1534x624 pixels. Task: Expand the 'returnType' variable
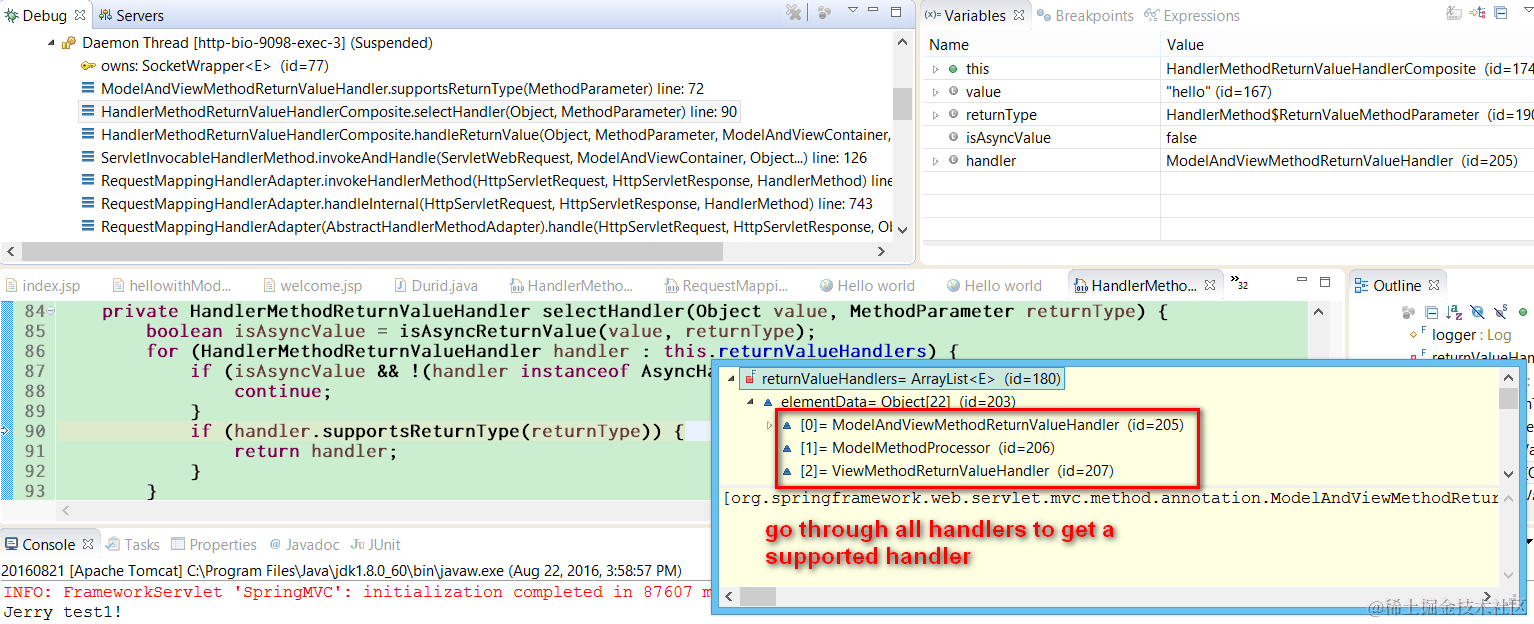pos(935,115)
